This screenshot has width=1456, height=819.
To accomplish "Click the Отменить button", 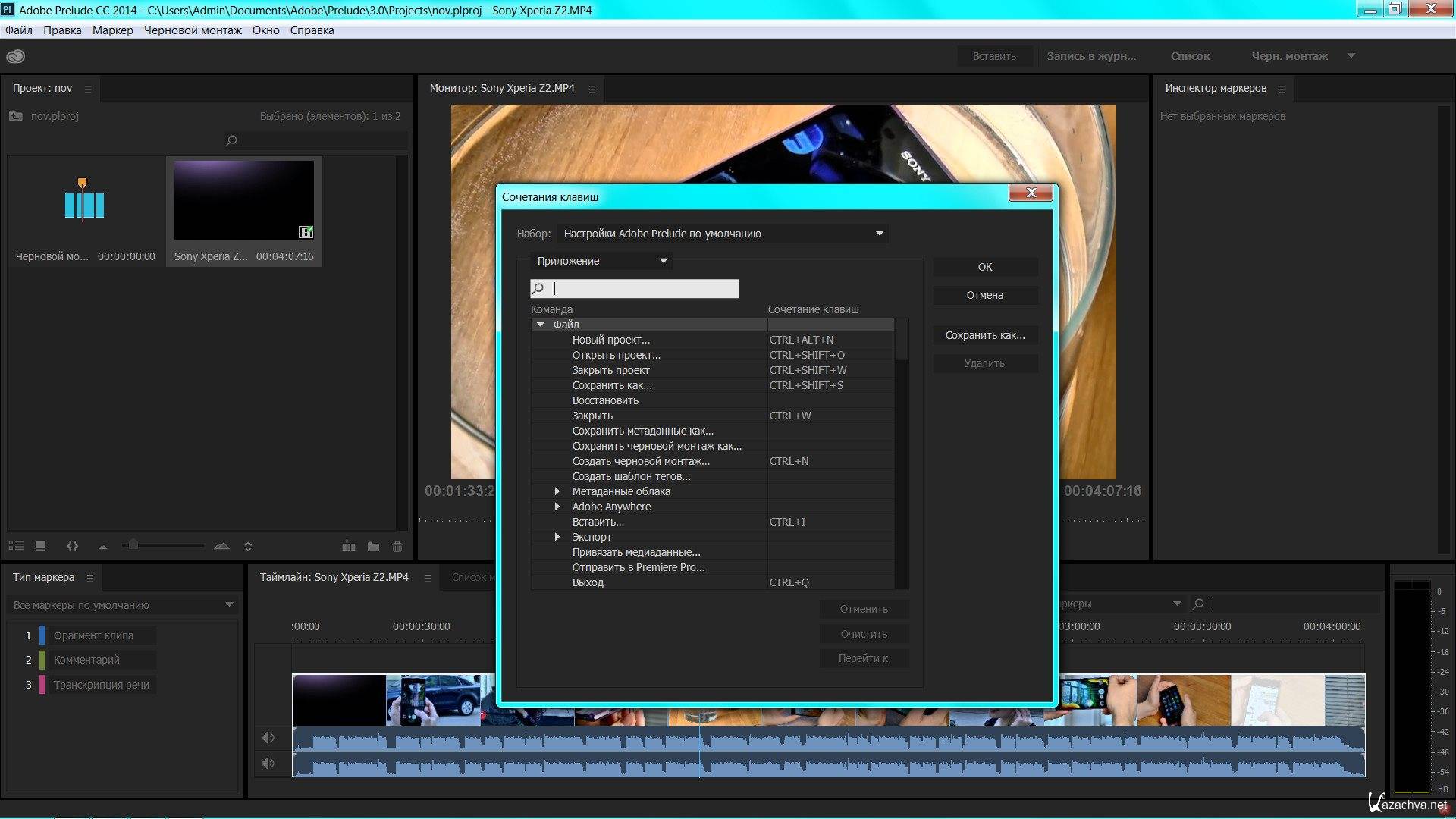I will [864, 609].
